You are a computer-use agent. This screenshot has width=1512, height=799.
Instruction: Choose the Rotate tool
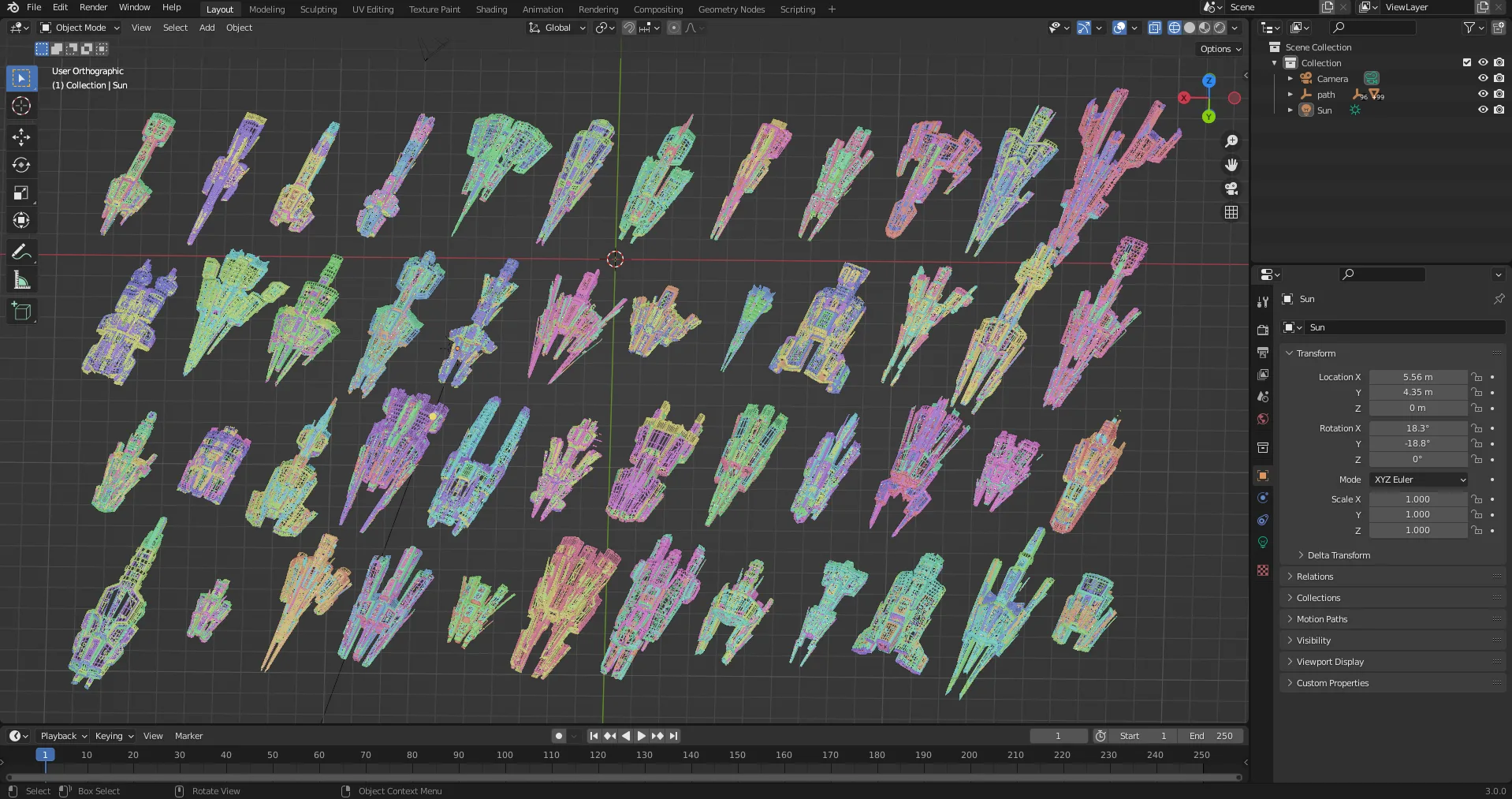coord(21,165)
